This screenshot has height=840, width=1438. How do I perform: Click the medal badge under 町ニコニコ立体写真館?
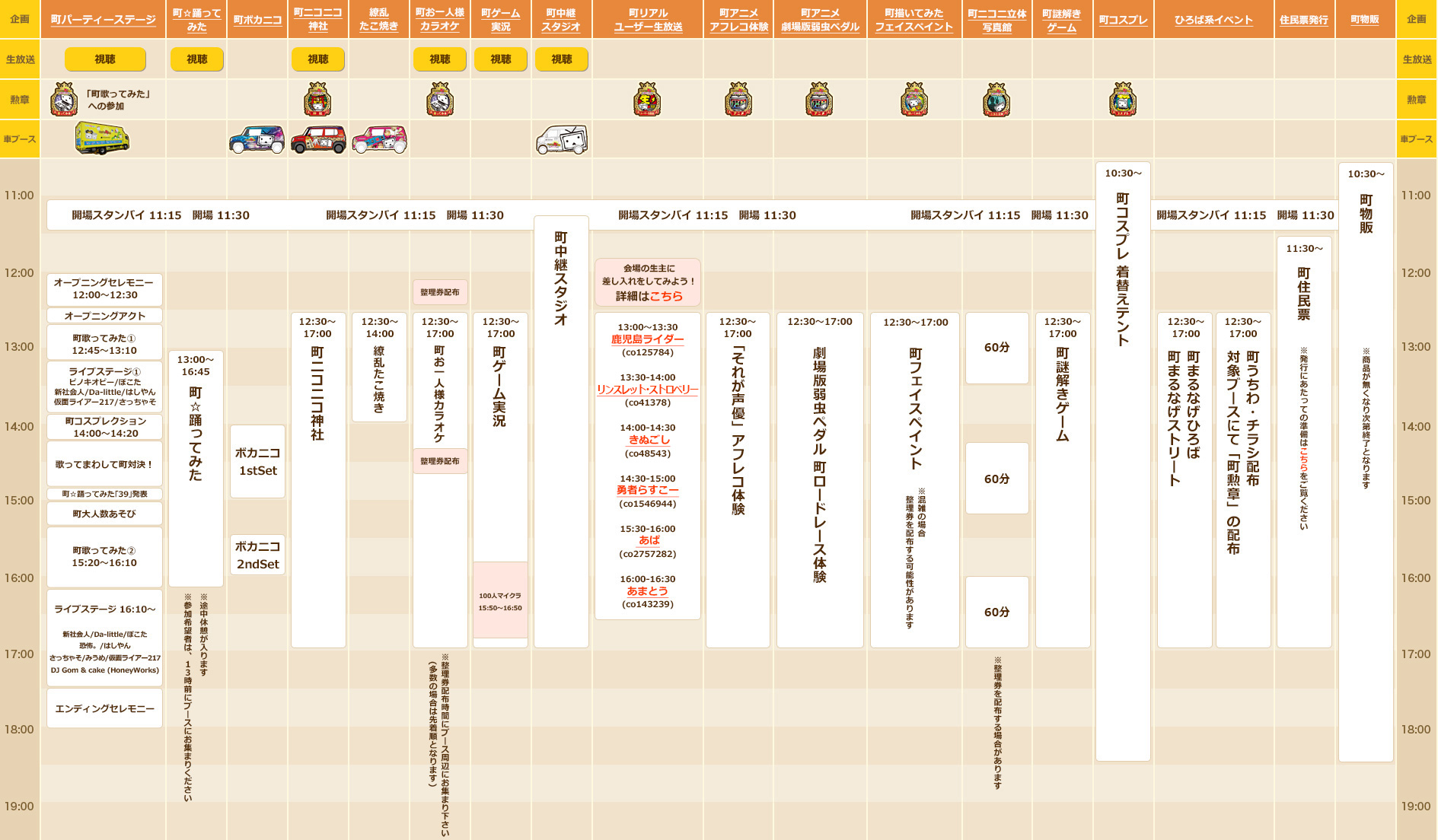click(996, 100)
